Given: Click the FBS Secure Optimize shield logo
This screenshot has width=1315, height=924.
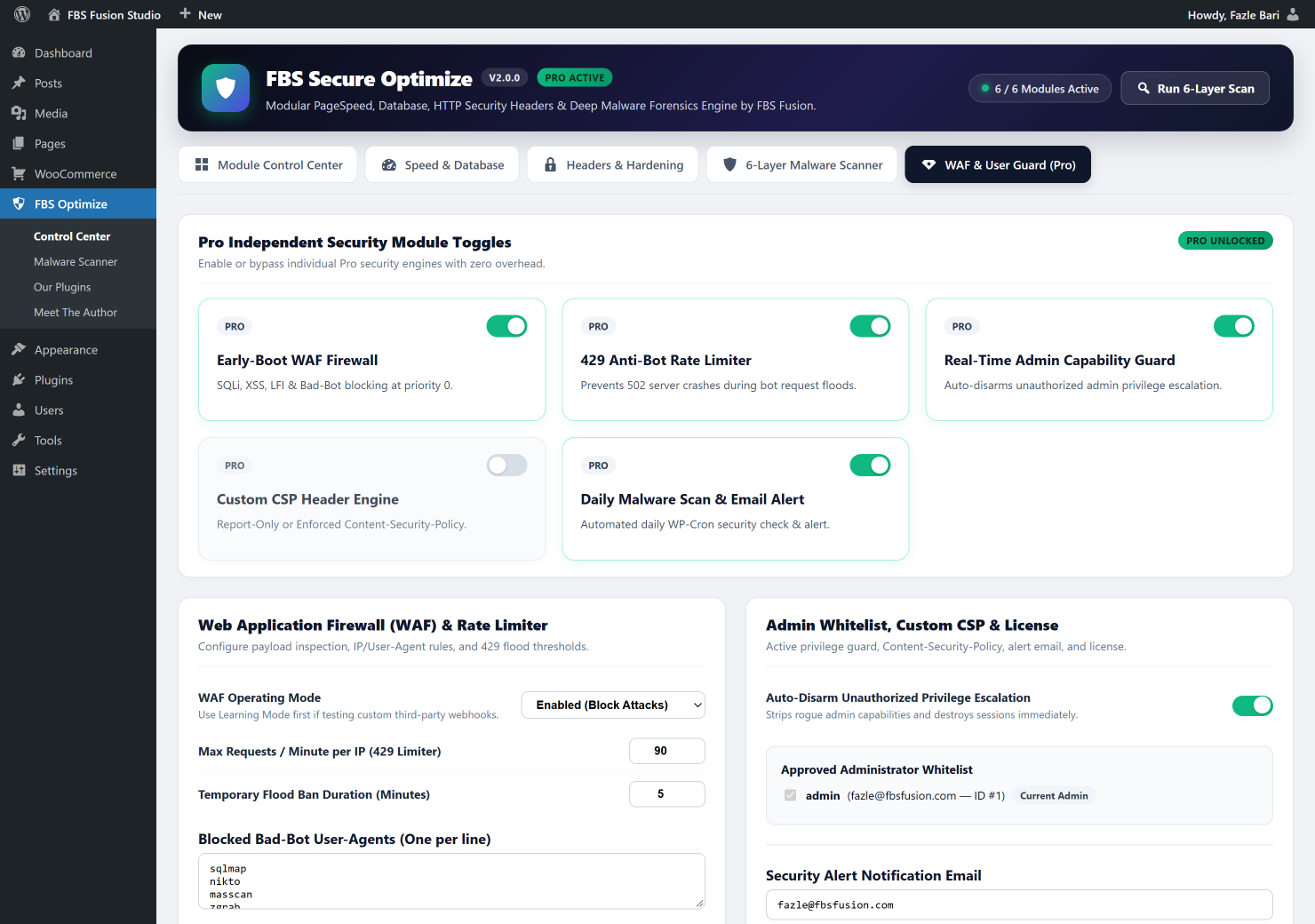Looking at the screenshot, I should (226, 88).
